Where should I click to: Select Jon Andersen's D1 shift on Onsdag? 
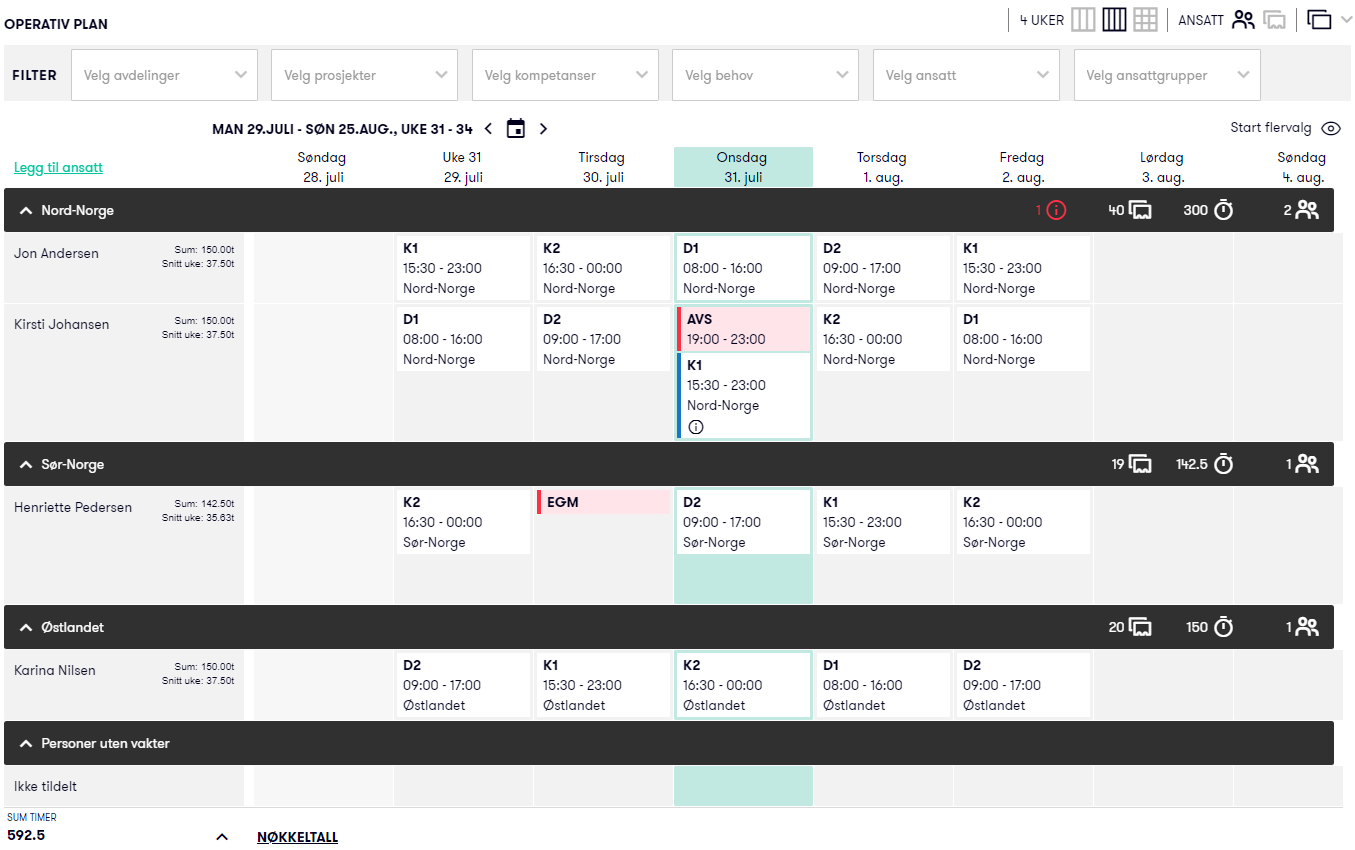[x=743, y=268]
